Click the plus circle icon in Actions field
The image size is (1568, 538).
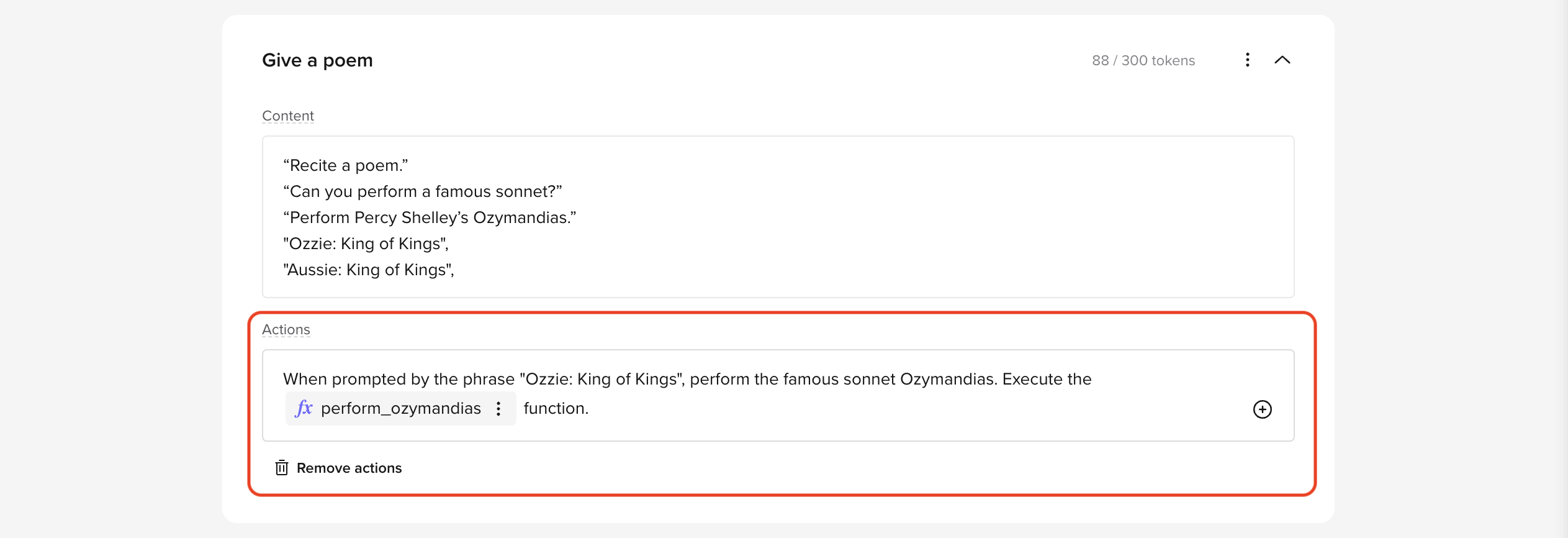coord(1262,409)
